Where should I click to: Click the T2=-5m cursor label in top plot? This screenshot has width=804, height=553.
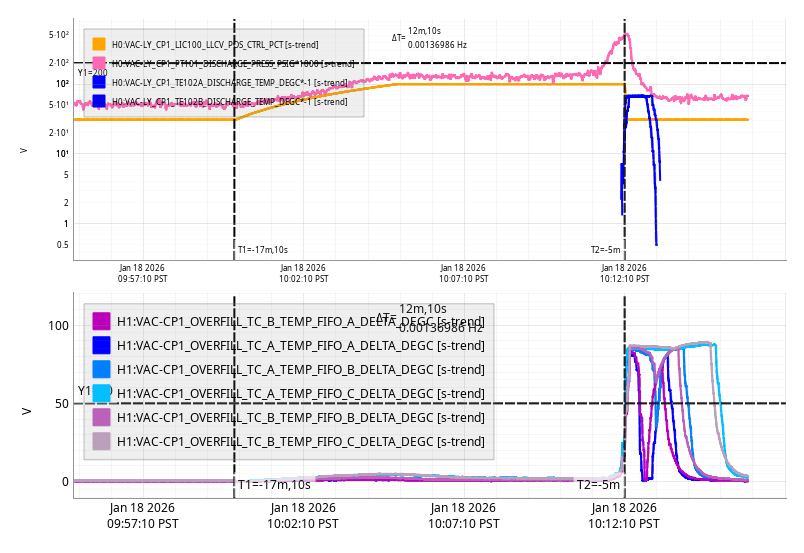pyautogui.click(x=605, y=250)
